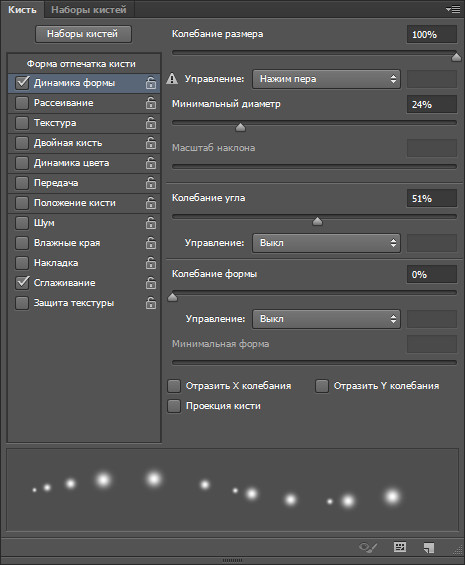The image size is (465, 565).
Task: Click the Наборы кистей button
Action: [83, 34]
